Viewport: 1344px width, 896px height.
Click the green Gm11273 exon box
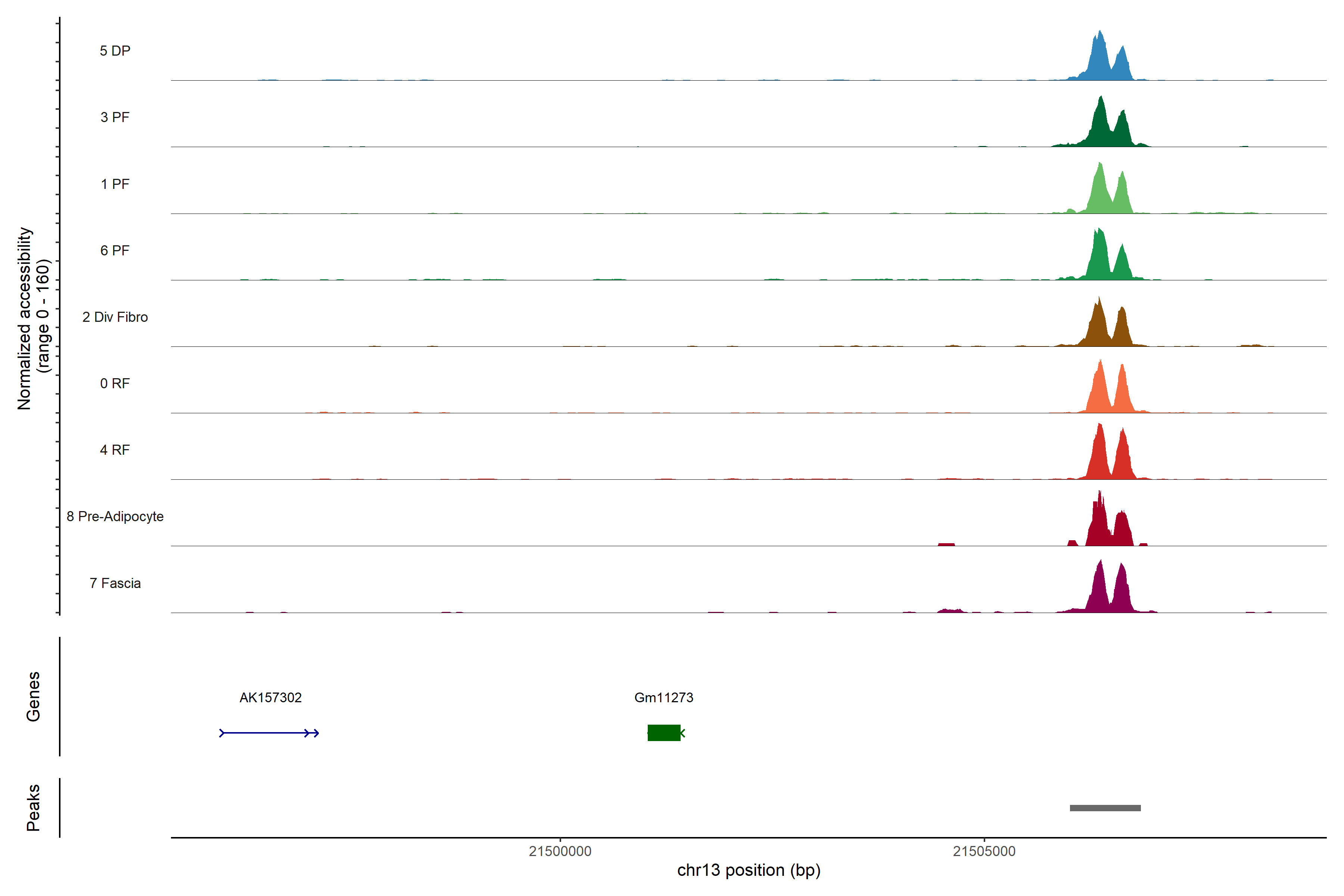[x=663, y=732]
